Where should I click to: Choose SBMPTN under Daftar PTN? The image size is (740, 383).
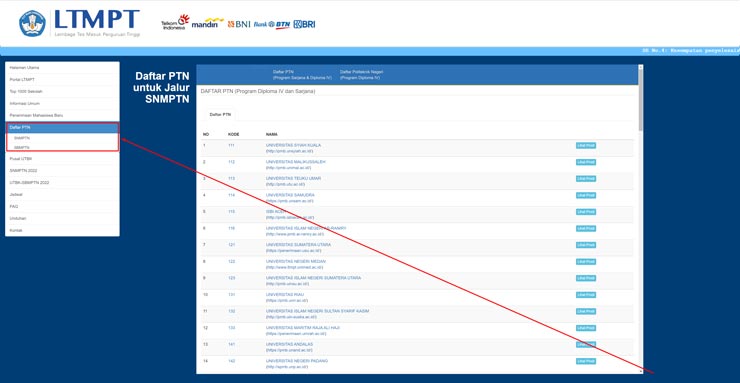coord(22,147)
